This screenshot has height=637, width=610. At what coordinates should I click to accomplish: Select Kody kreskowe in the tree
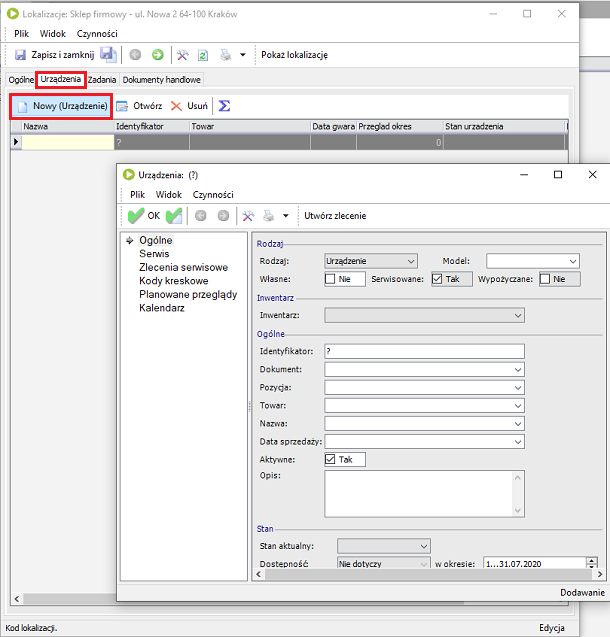(x=173, y=281)
